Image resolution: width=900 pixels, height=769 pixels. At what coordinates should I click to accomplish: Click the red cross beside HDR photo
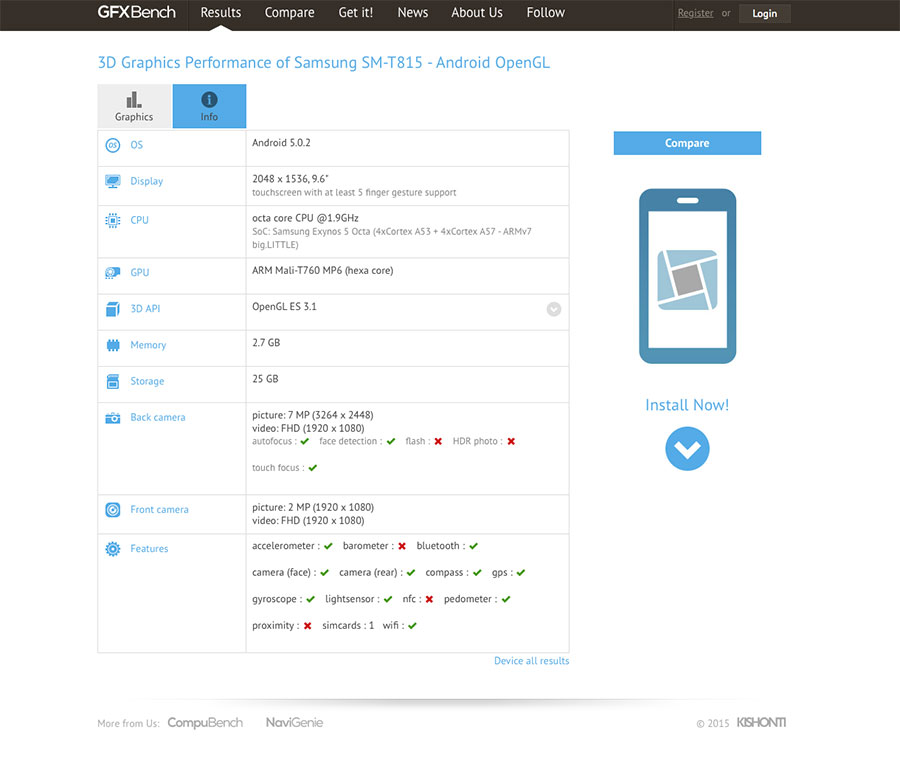click(511, 441)
